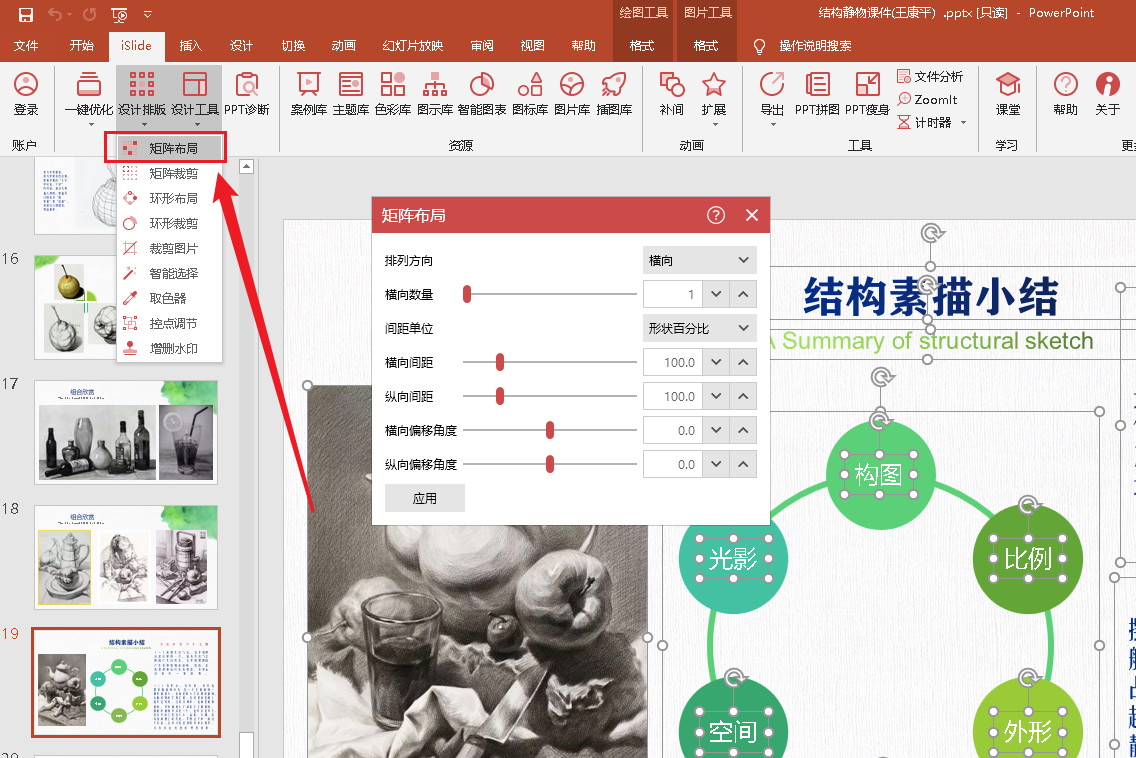The width and height of the screenshot is (1136, 758).
Task: Decrease 横向数量 value with down arrow
Action: [x=716, y=294]
